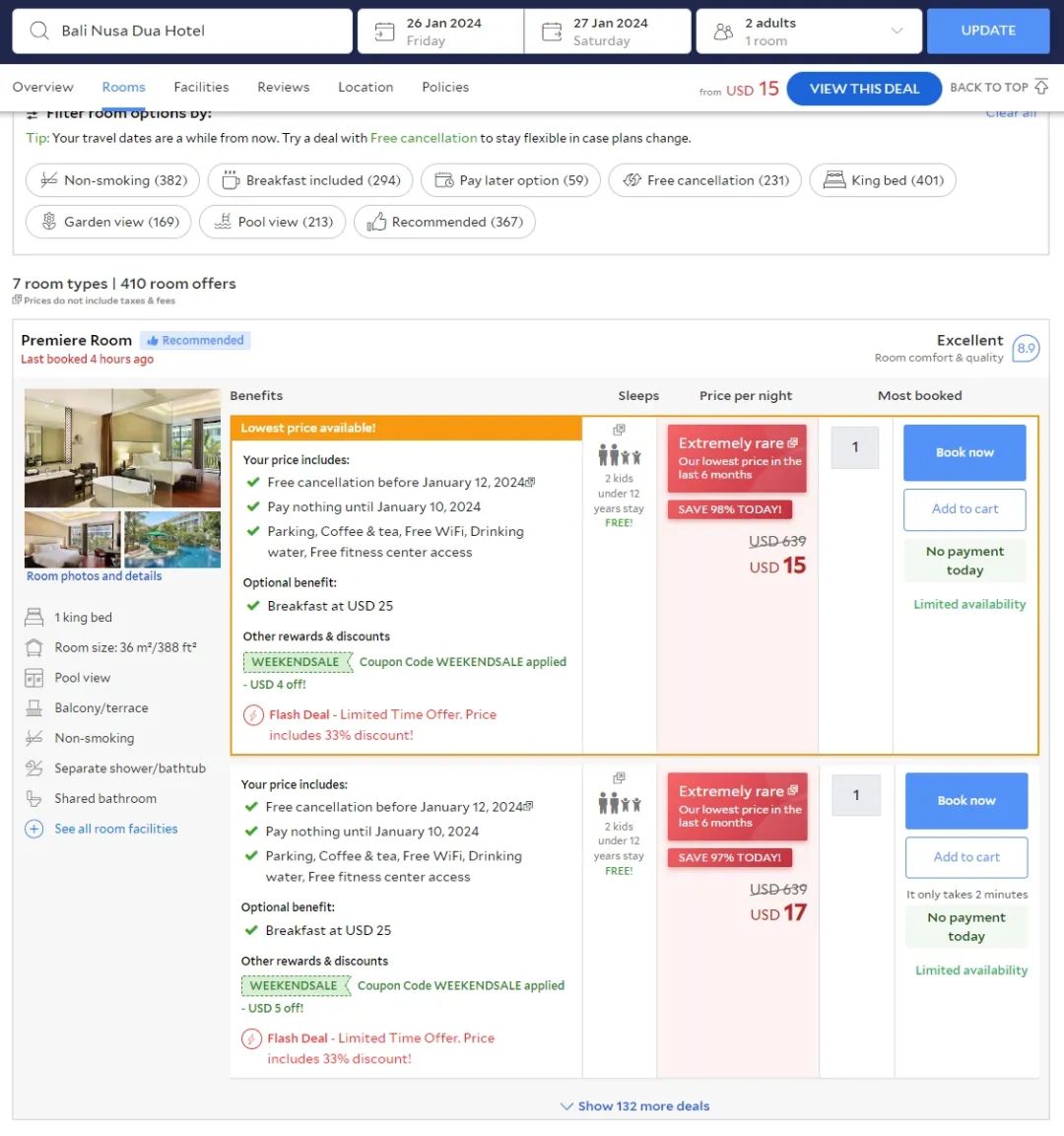Open the large bedroom photo thumbnail
Screen dimensions: 1064x1136
pos(122,447)
